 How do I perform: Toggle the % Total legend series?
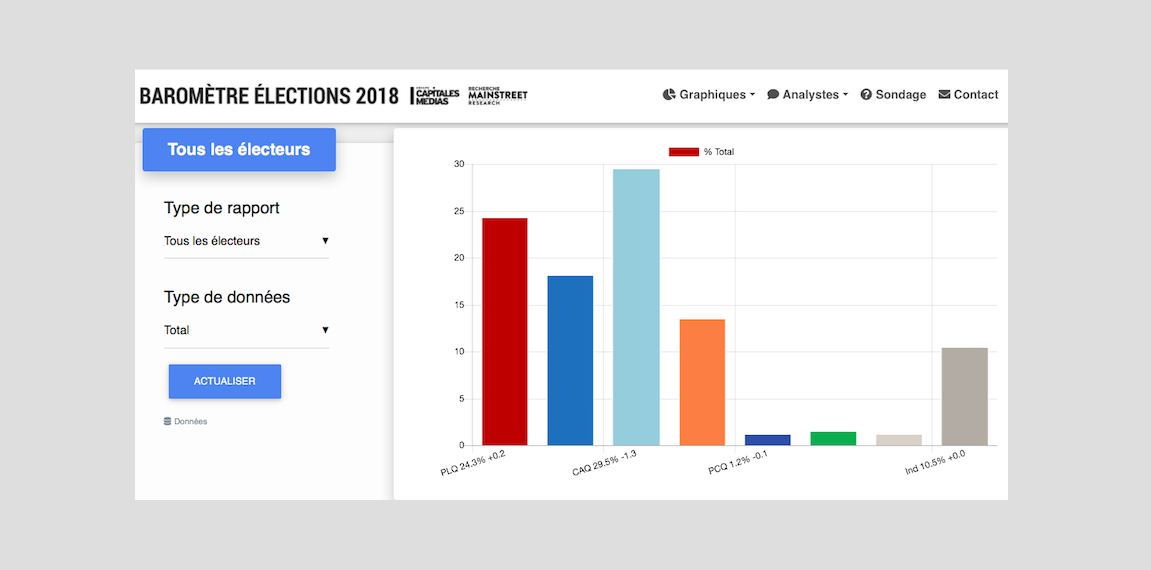pos(683,152)
